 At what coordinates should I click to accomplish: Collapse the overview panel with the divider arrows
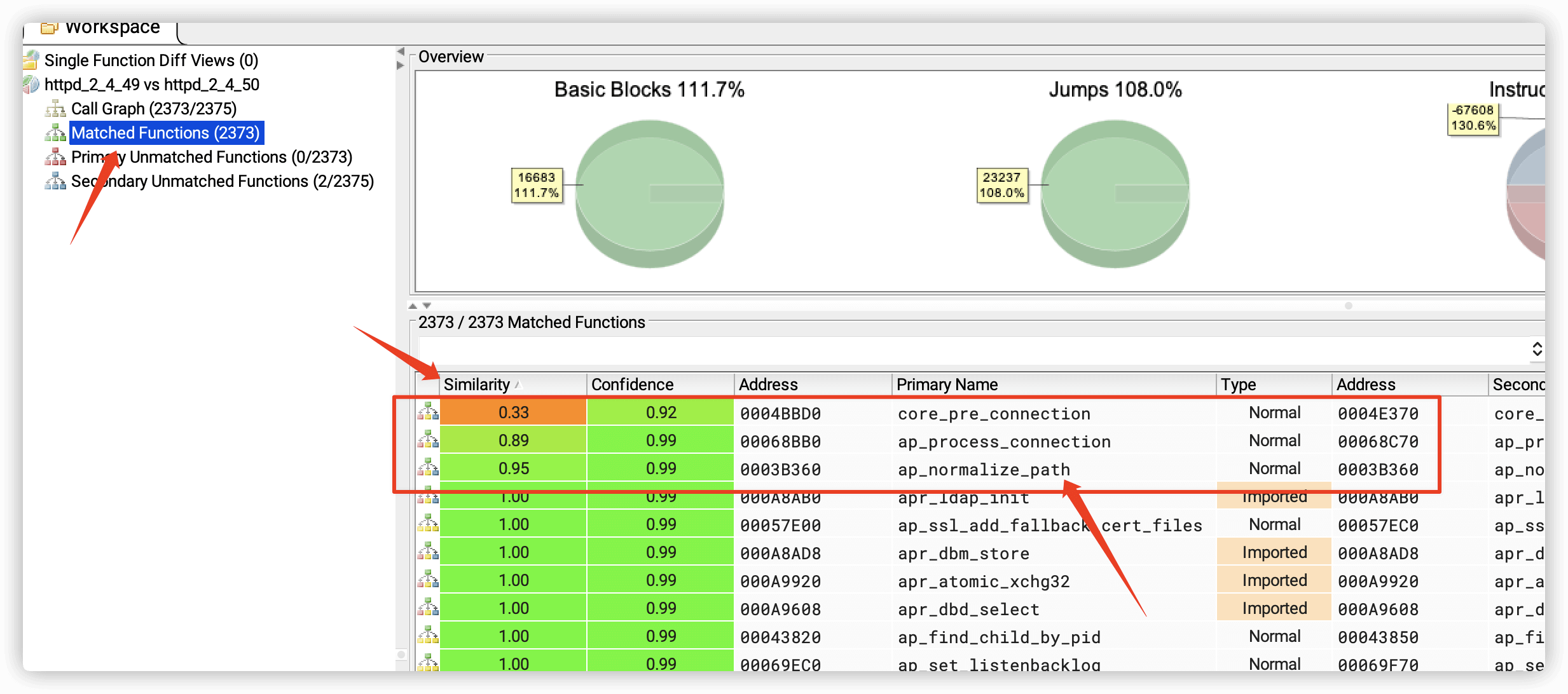click(413, 306)
